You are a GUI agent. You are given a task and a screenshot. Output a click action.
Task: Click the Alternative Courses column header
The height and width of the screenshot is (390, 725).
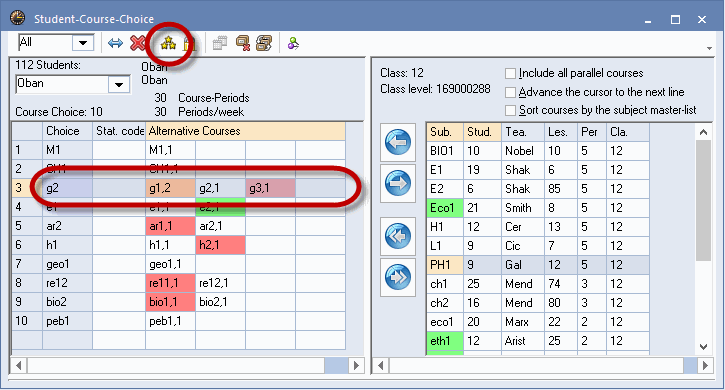[x=246, y=131]
